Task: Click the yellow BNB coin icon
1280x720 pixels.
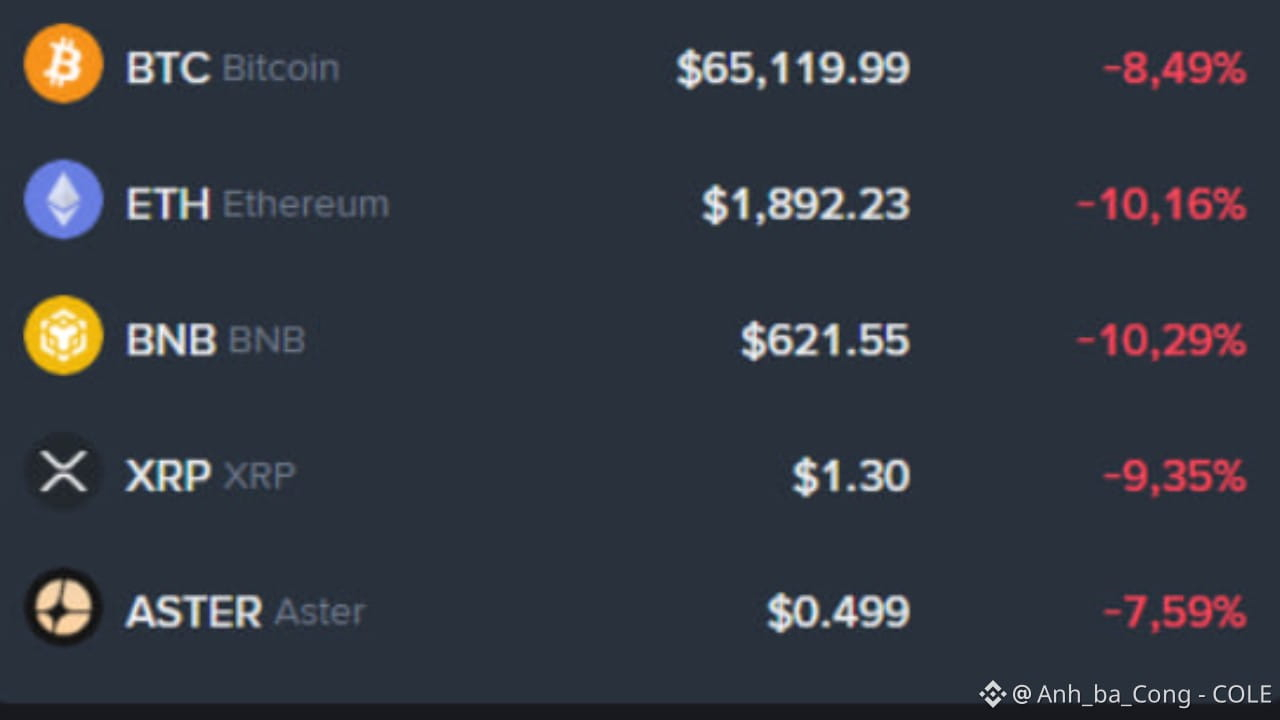Action: pyautogui.click(x=63, y=336)
